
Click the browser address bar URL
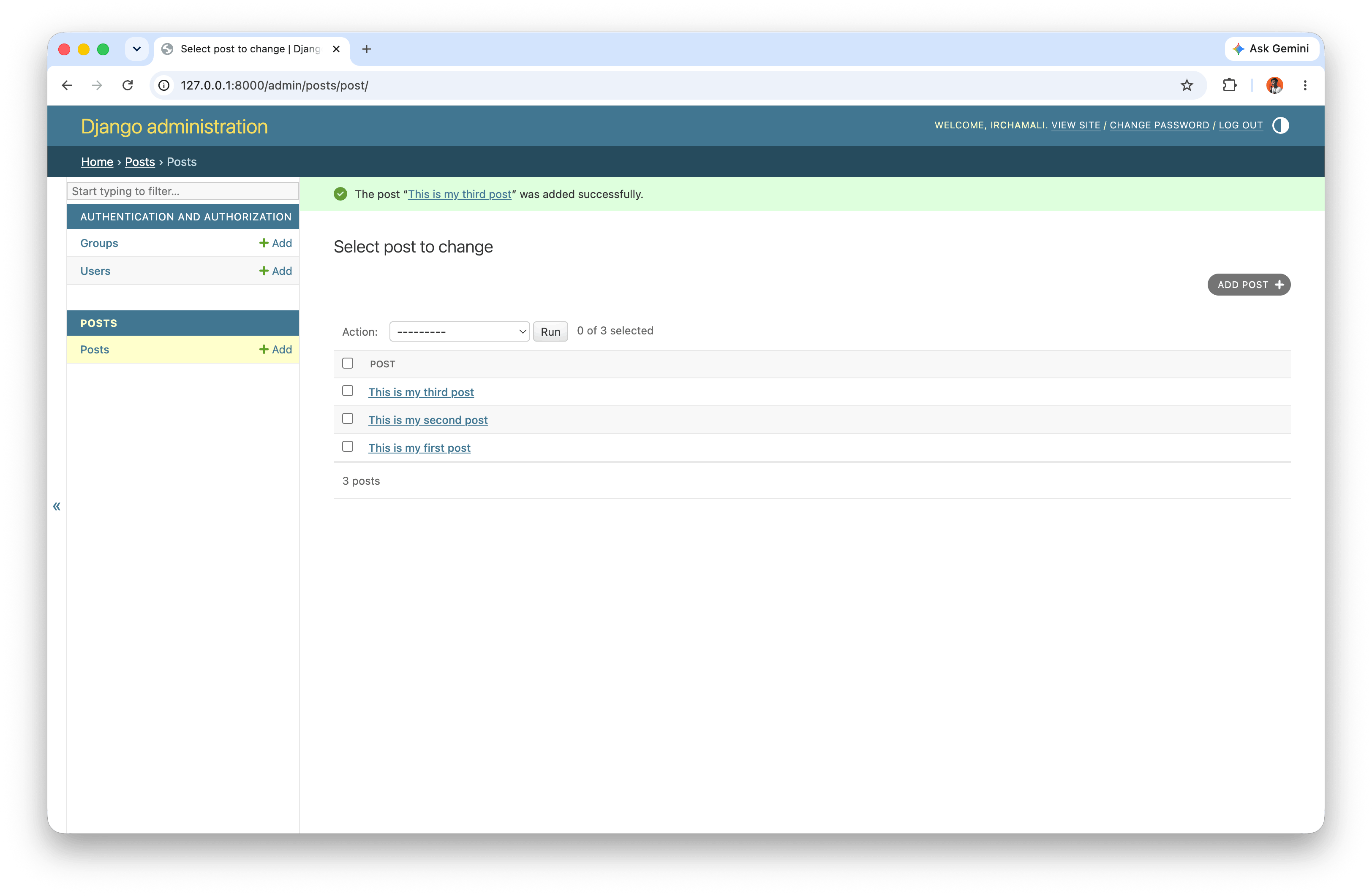[x=275, y=85]
